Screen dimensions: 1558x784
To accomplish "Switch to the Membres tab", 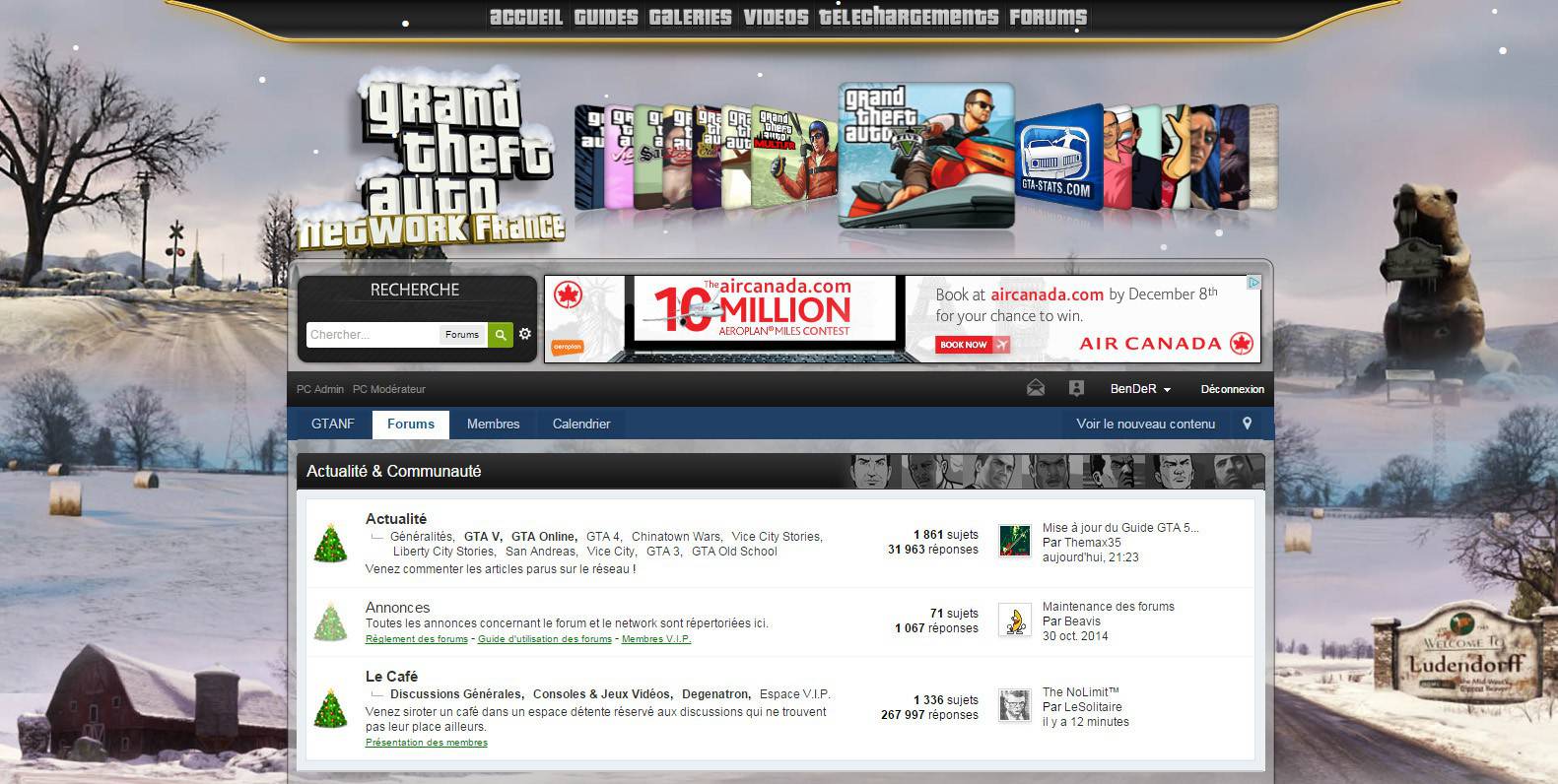I will pos(493,424).
